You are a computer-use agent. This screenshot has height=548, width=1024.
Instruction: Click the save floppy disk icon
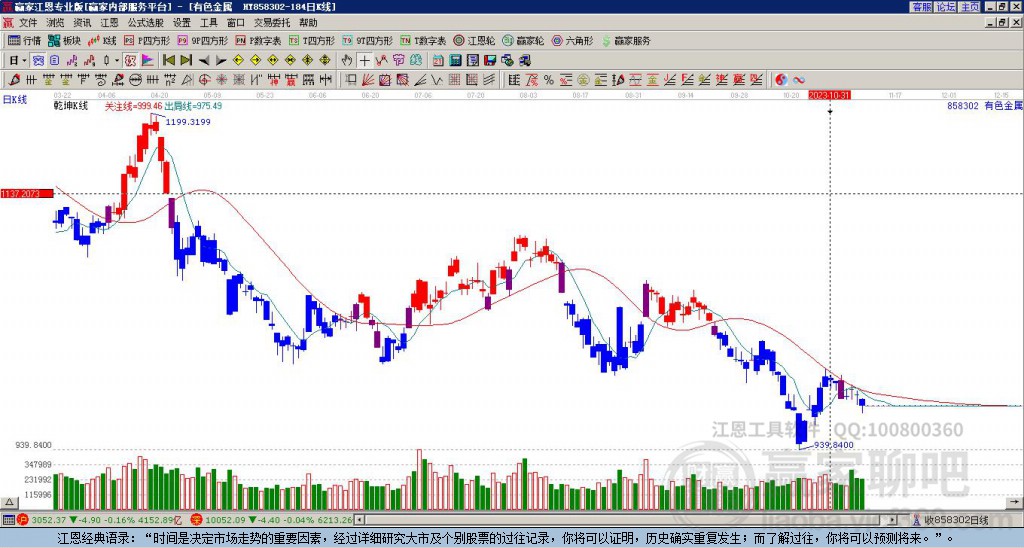click(x=490, y=61)
